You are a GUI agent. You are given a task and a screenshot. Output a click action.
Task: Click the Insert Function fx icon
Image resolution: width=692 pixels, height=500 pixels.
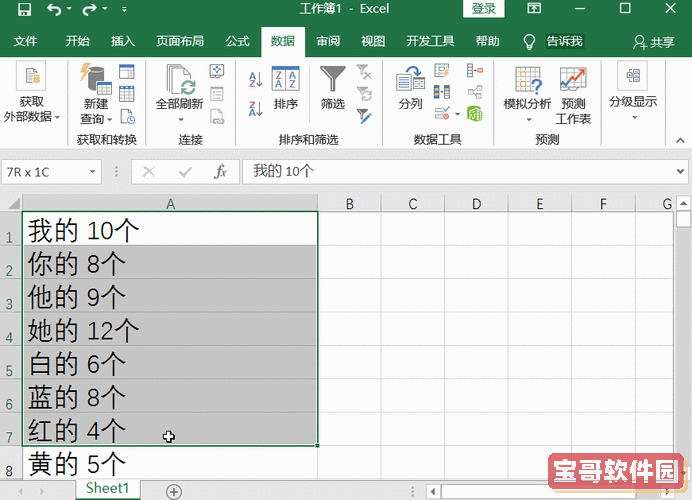[x=220, y=172]
